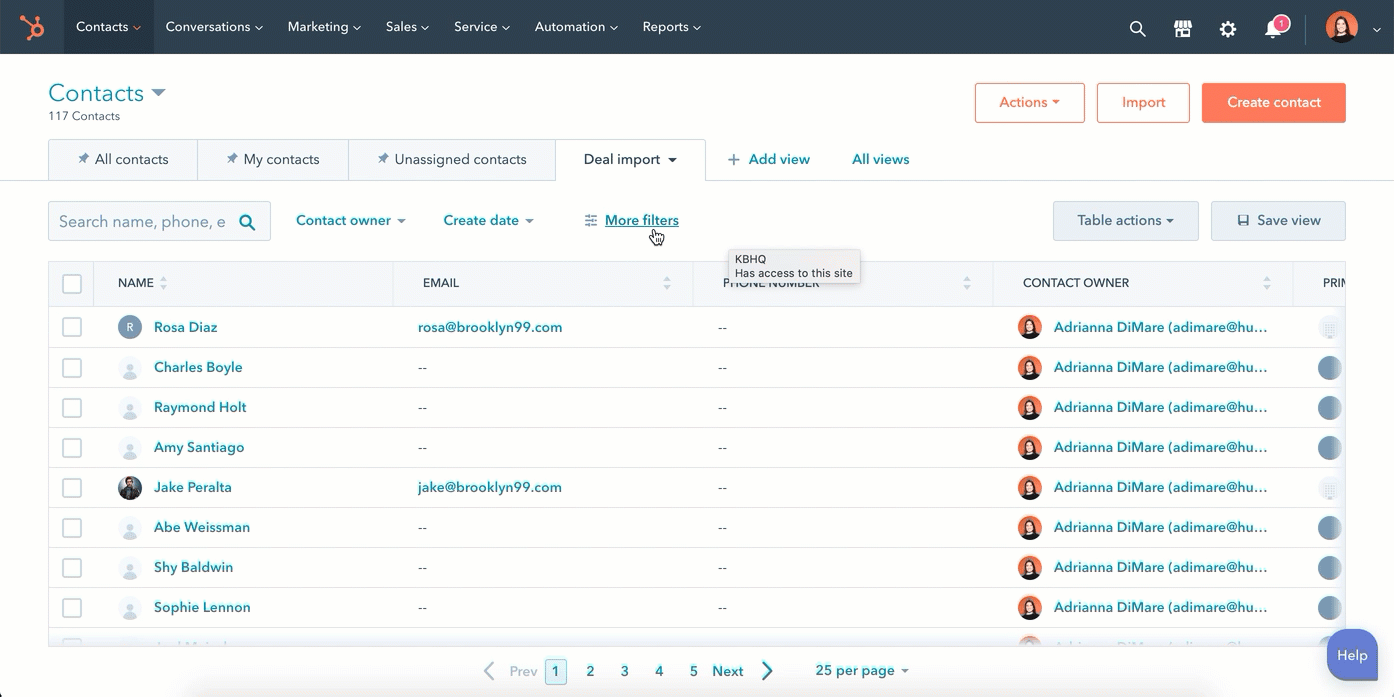Go to next page with right chevron
The height and width of the screenshot is (697, 1394).
coord(767,671)
